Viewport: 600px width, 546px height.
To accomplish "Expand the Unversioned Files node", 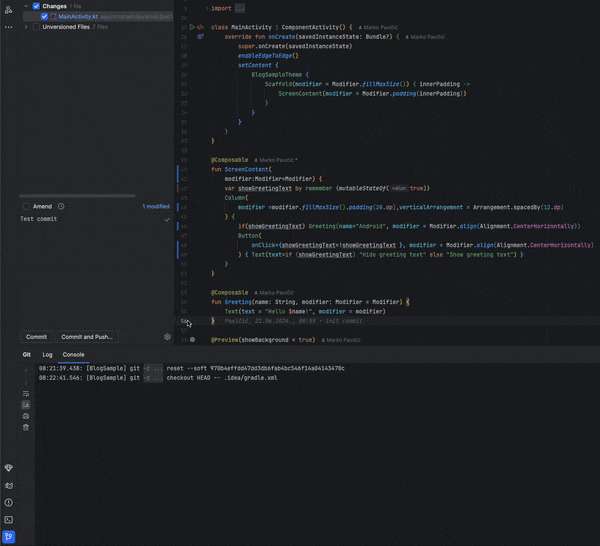I will pyautogui.click(x=25, y=27).
